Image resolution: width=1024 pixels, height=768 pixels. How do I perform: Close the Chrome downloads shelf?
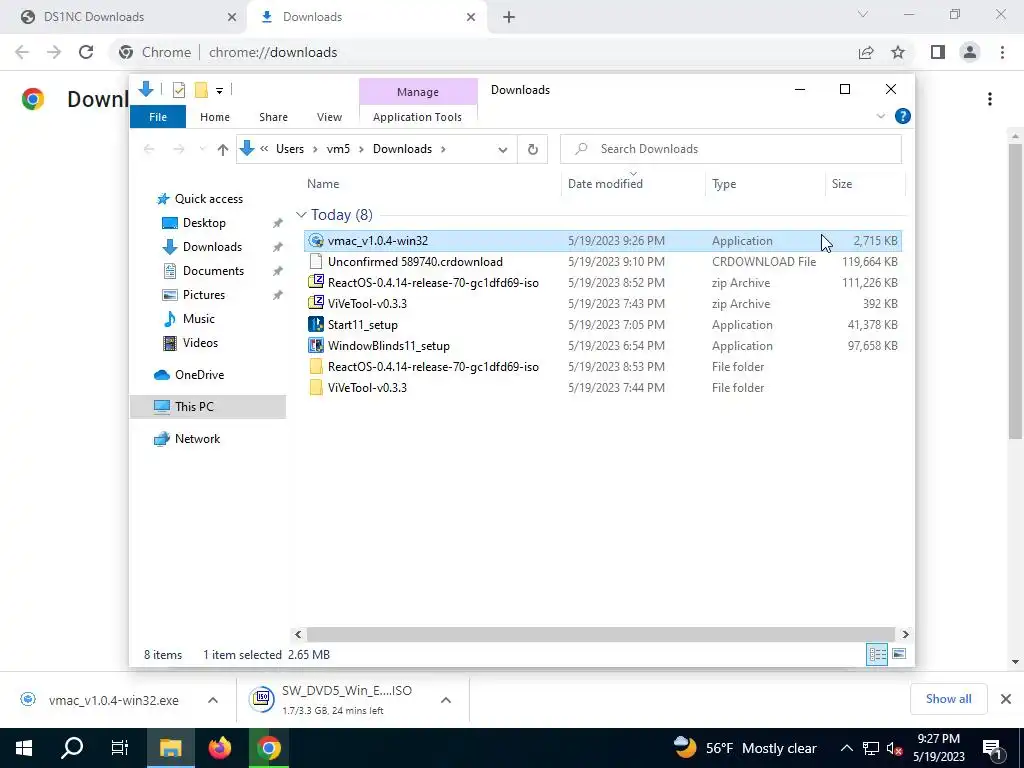tap(1006, 699)
